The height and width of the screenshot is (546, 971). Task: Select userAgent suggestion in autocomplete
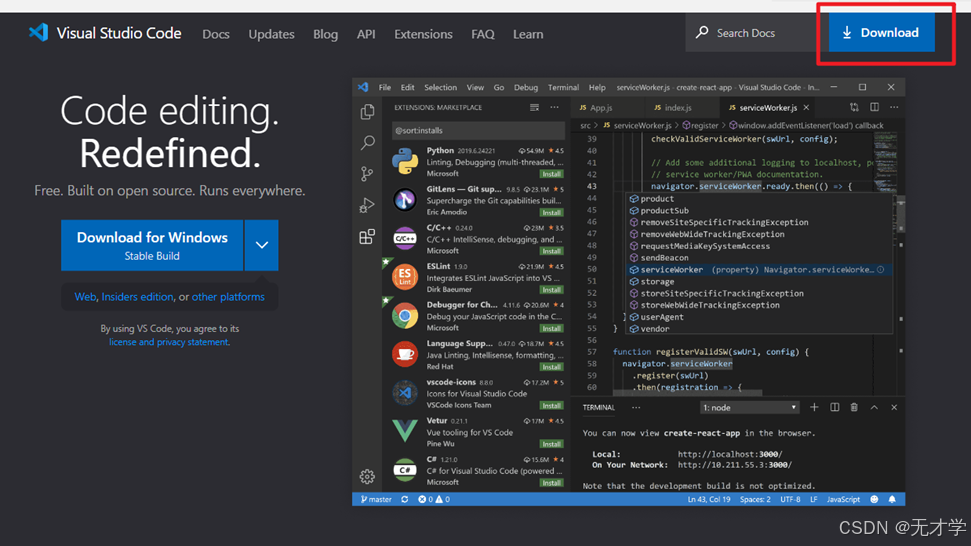759,317
